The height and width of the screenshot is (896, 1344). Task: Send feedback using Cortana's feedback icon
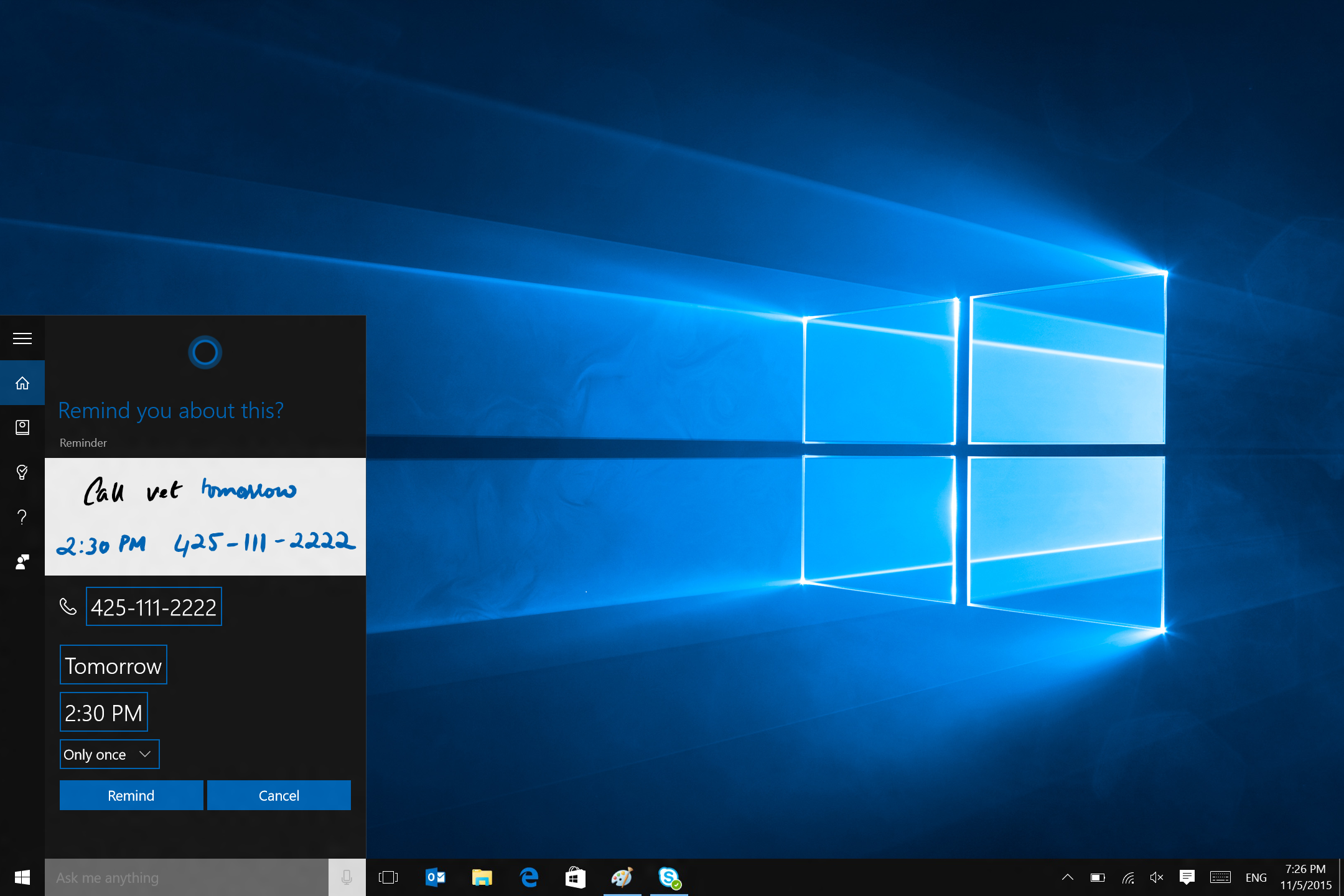22,561
